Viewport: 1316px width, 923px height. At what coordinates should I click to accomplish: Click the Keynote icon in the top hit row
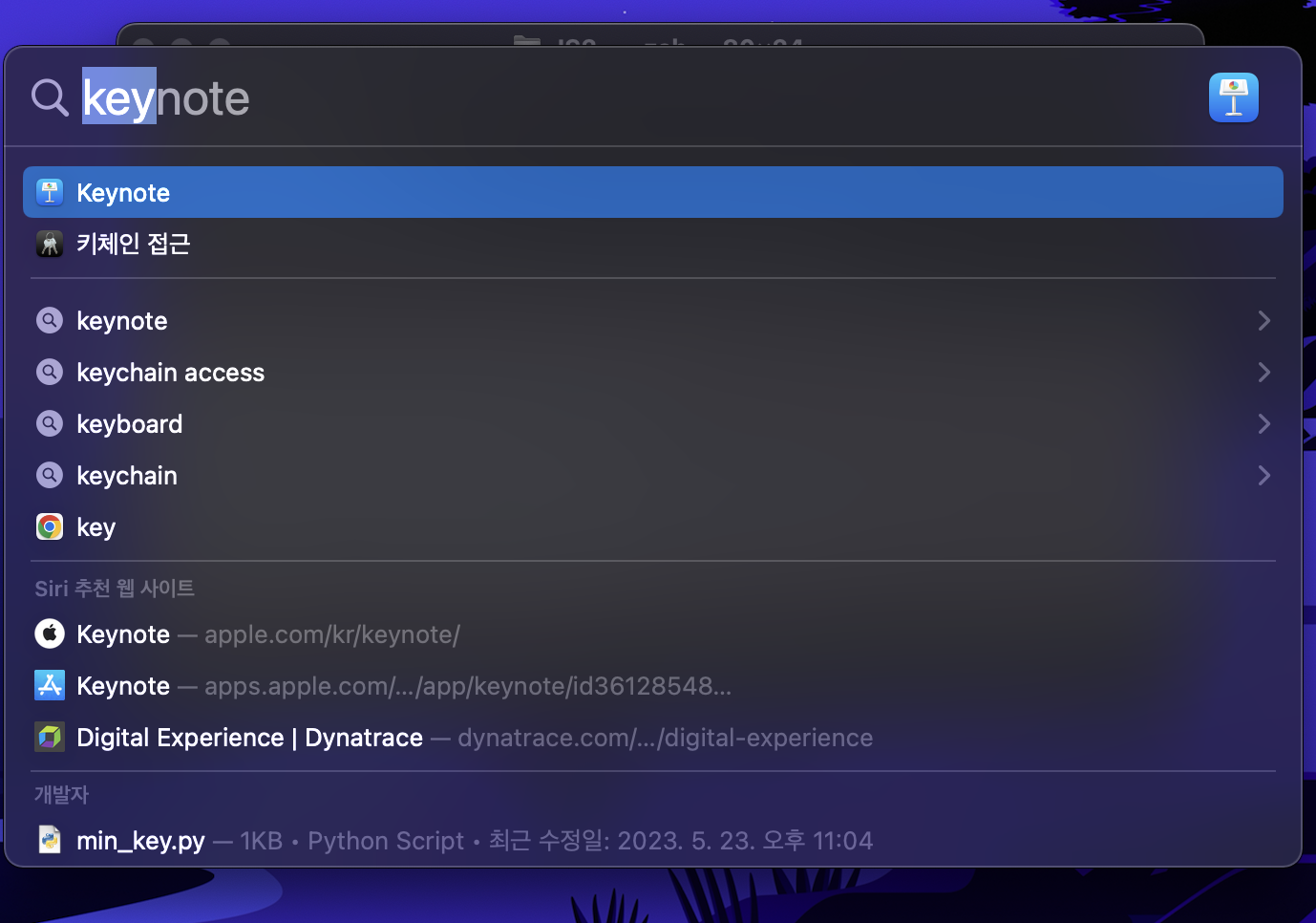coord(50,192)
